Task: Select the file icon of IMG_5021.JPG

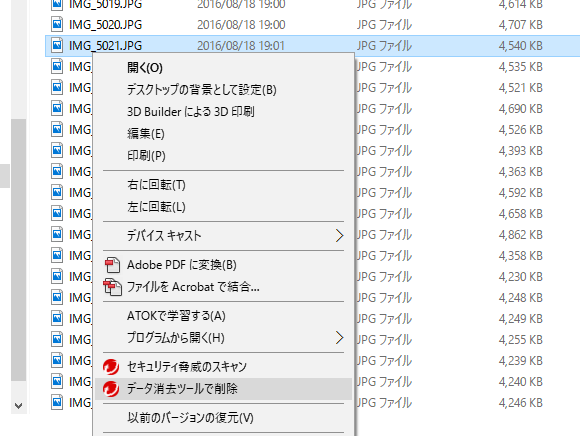Action: pyautogui.click(x=57, y=45)
